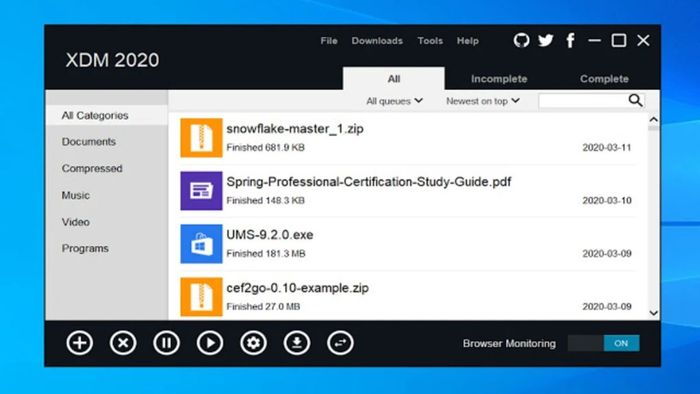
Task: Click the video download arrow icon
Action: 297,343
